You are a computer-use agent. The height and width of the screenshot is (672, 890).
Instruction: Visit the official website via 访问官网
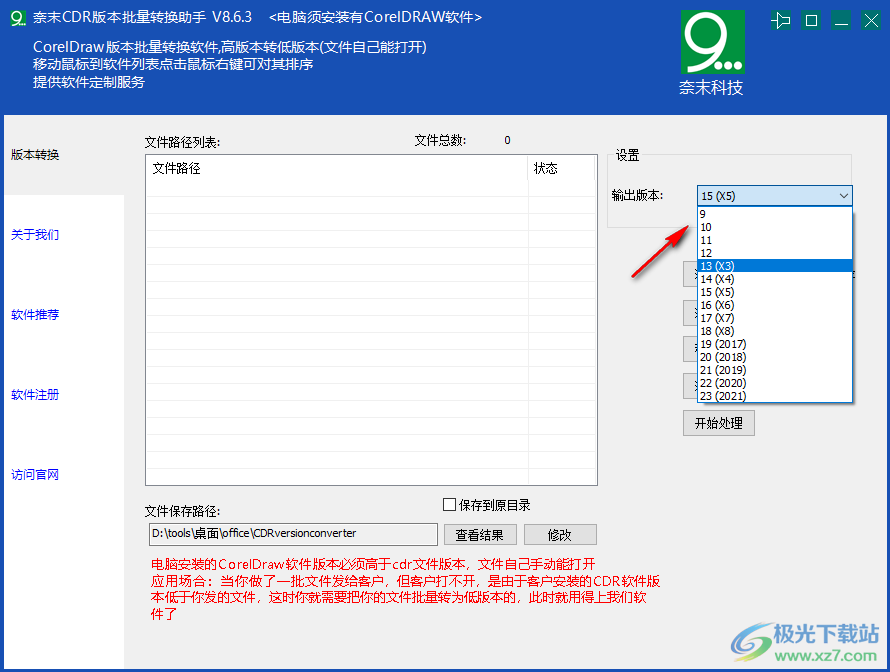[x=34, y=474]
